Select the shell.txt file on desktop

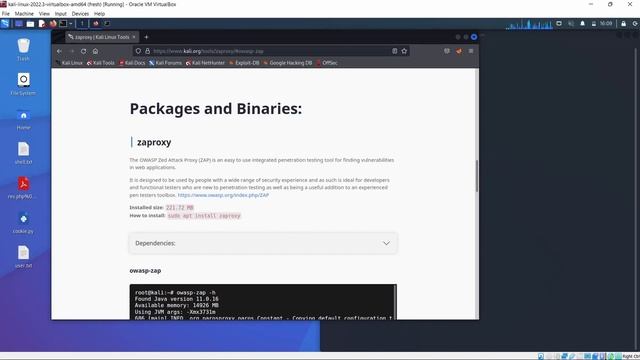click(23, 153)
